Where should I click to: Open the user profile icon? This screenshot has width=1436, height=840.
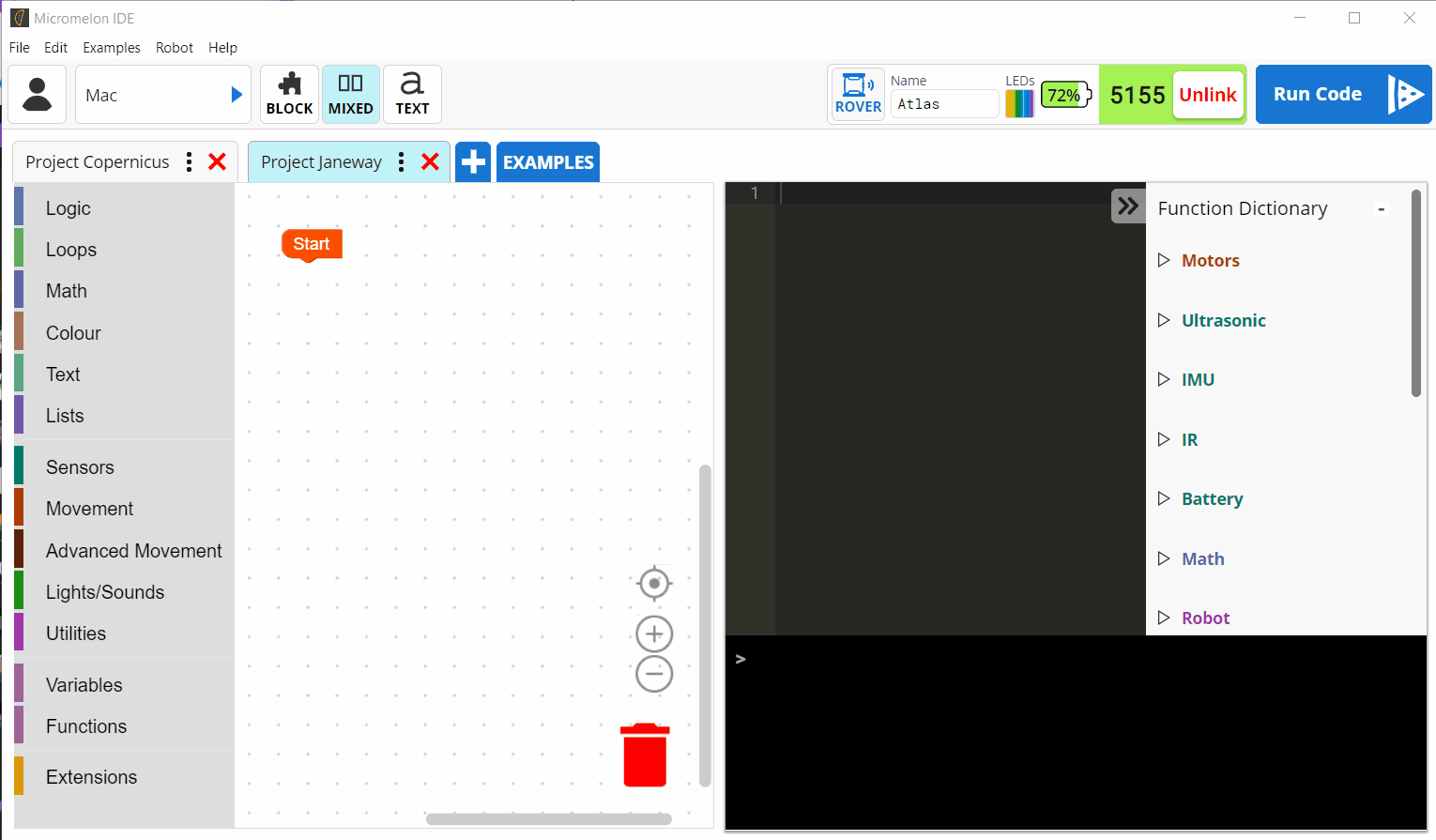[38, 95]
